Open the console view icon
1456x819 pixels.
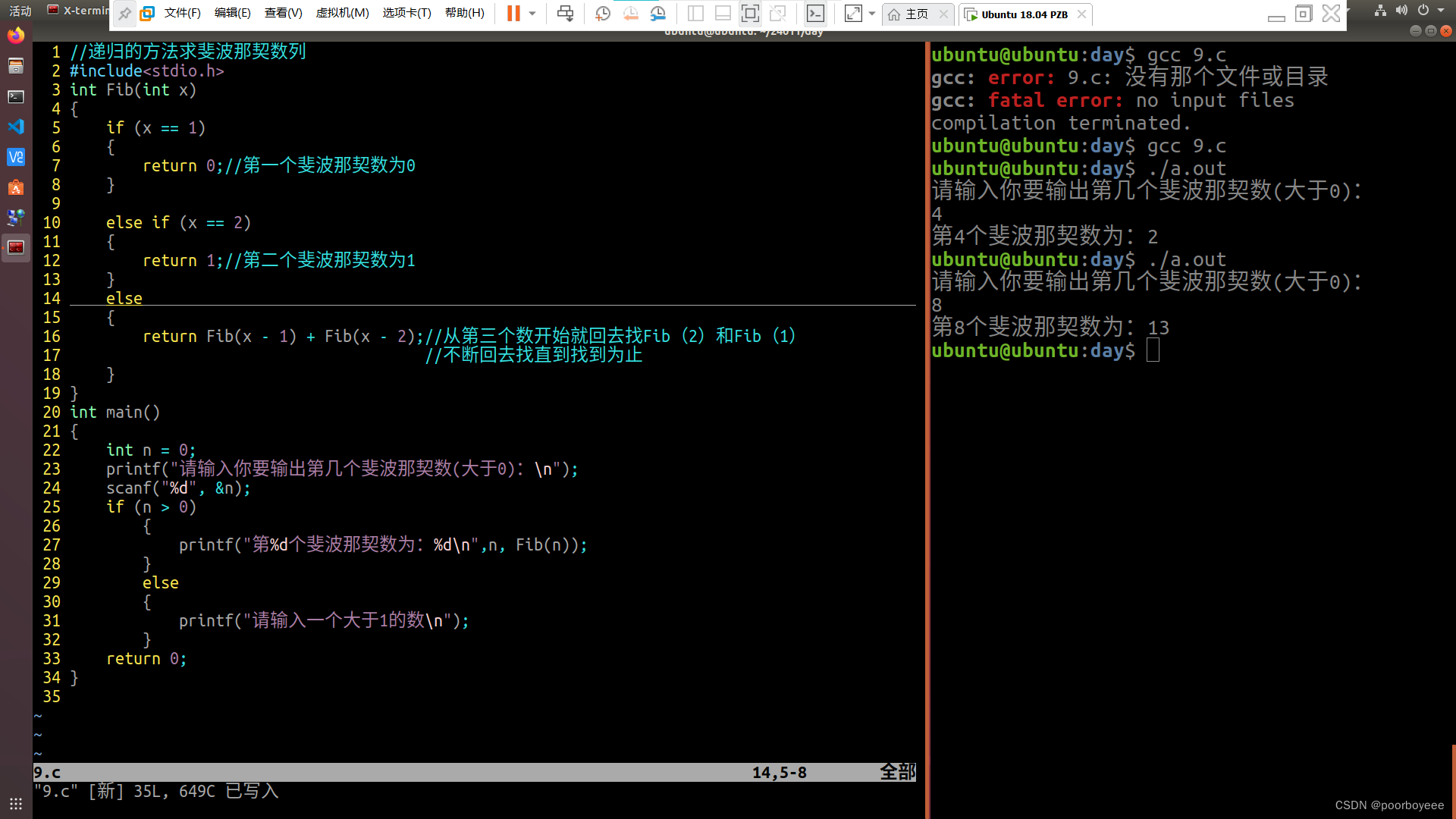(815, 13)
